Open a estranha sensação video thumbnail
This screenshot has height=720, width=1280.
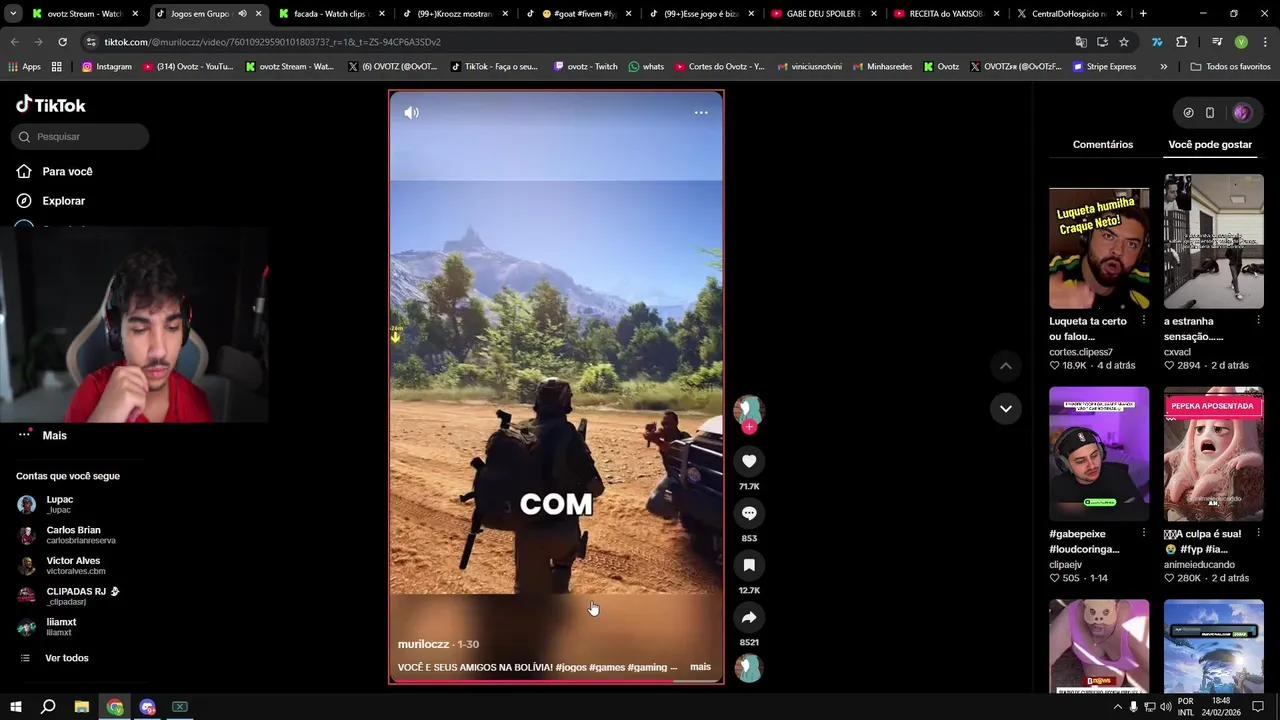1214,242
